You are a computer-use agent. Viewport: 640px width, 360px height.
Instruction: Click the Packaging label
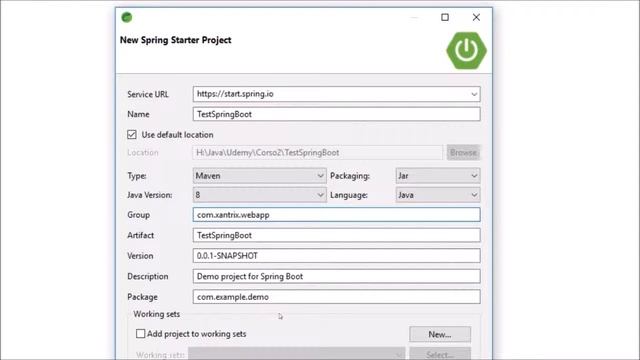point(350,176)
